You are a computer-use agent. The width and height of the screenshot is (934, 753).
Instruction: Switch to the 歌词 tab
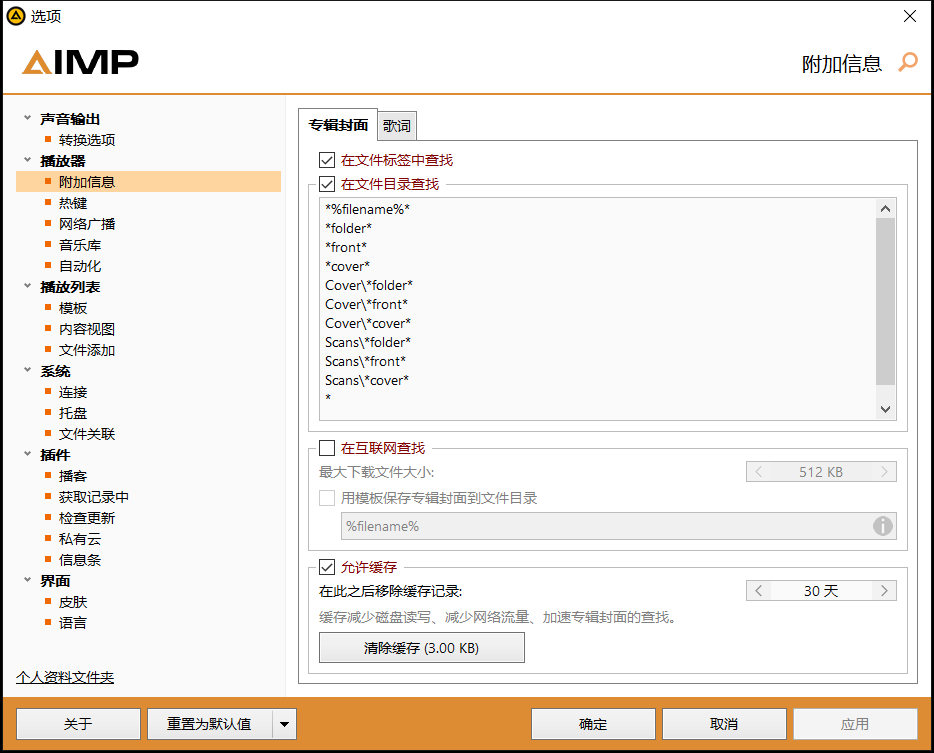tap(397, 126)
